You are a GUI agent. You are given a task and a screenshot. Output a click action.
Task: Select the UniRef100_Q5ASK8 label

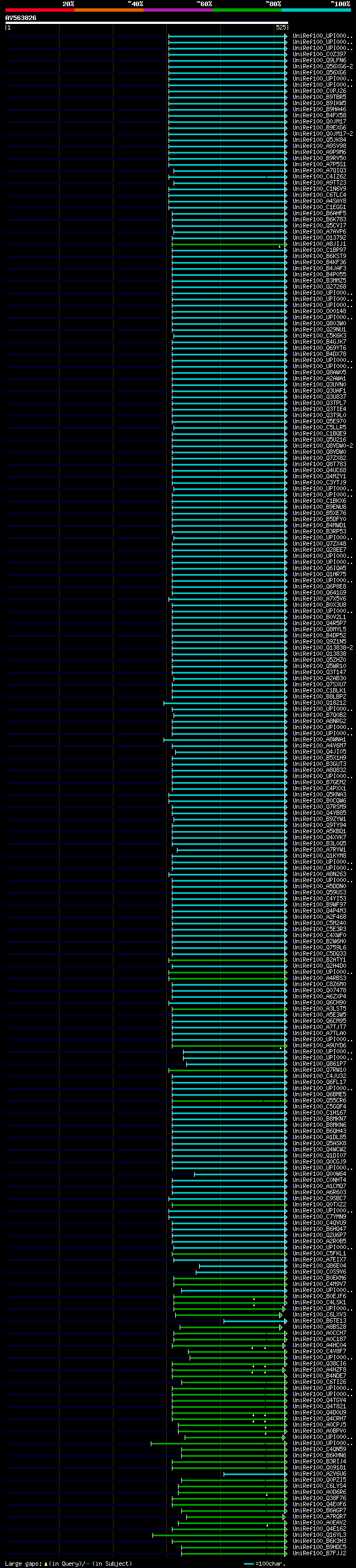point(319,1143)
